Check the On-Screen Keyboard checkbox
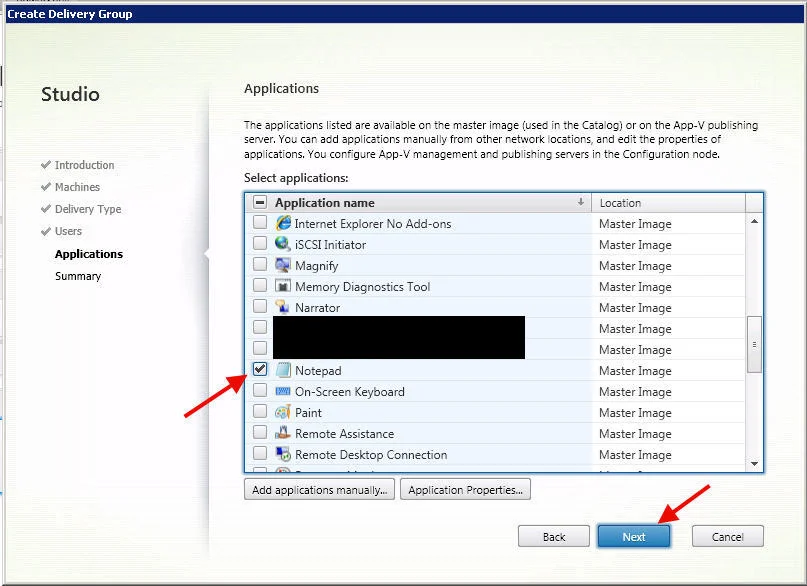 click(x=260, y=390)
